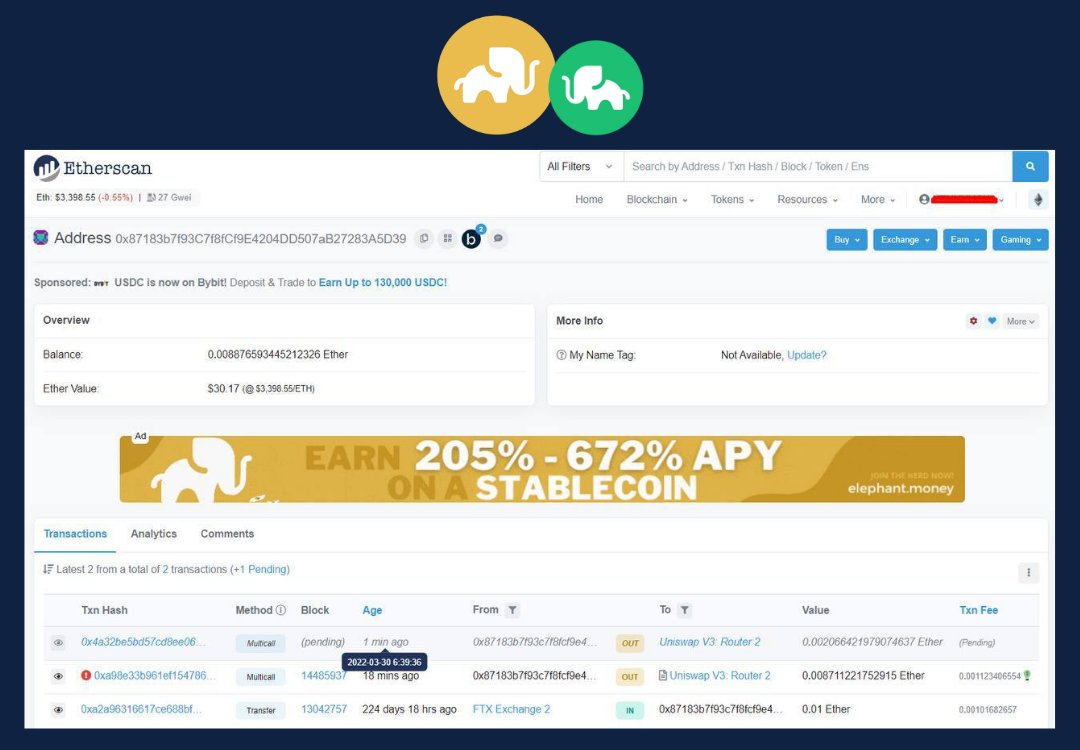
Task: Open block 14485937
Action: 324,676
